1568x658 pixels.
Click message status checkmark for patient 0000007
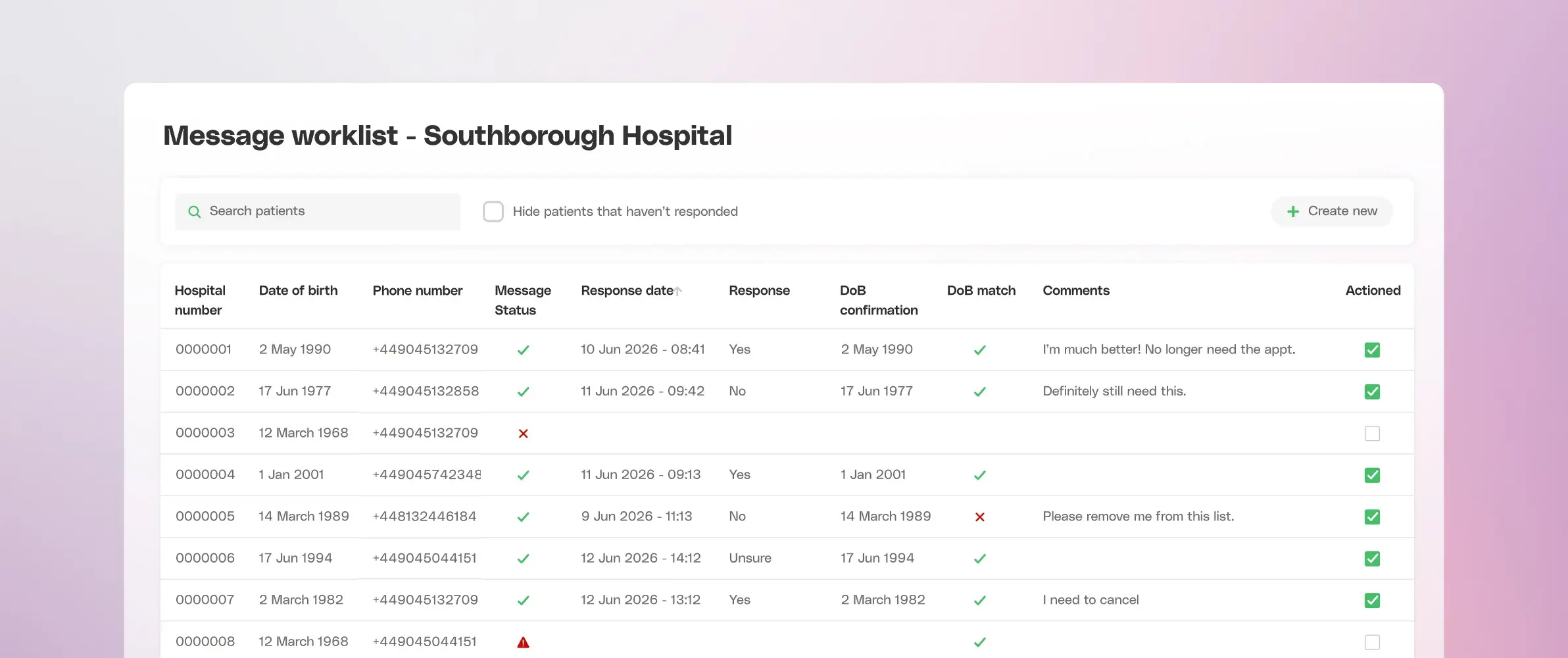[x=523, y=600]
